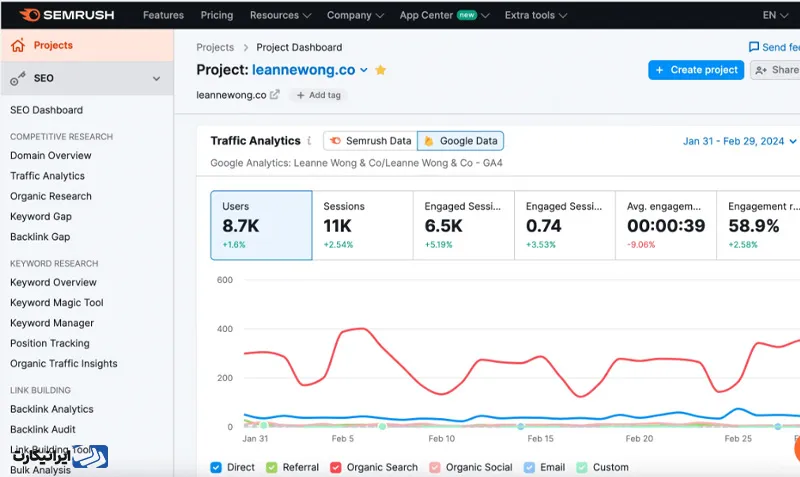The image size is (800, 477).
Task: Open Keyword Manager in sidebar
Action: [52, 323]
